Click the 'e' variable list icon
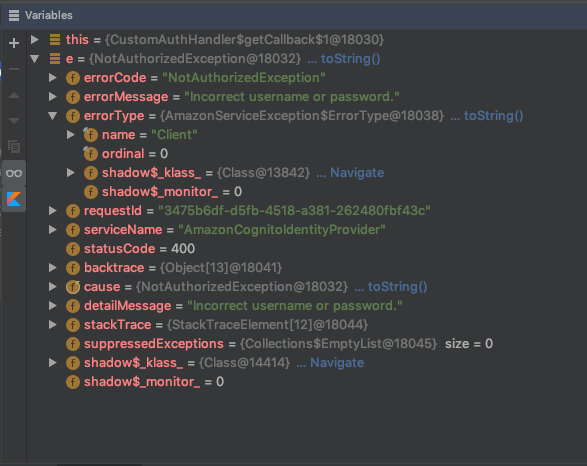Screen dimensions: 587x466 [55, 58]
